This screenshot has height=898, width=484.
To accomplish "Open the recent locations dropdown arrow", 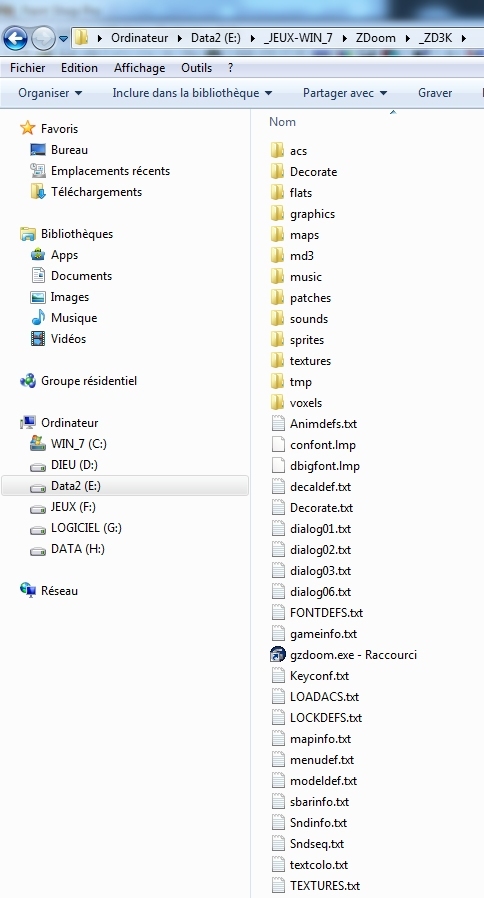I will pos(64,39).
